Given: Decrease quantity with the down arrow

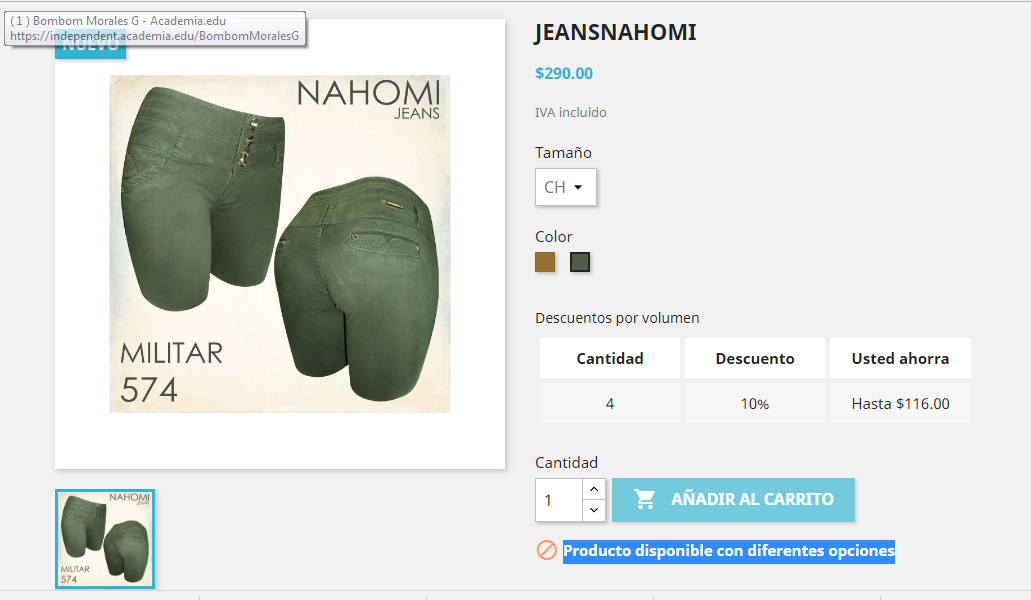Looking at the screenshot, I should [x=594, y=510].
